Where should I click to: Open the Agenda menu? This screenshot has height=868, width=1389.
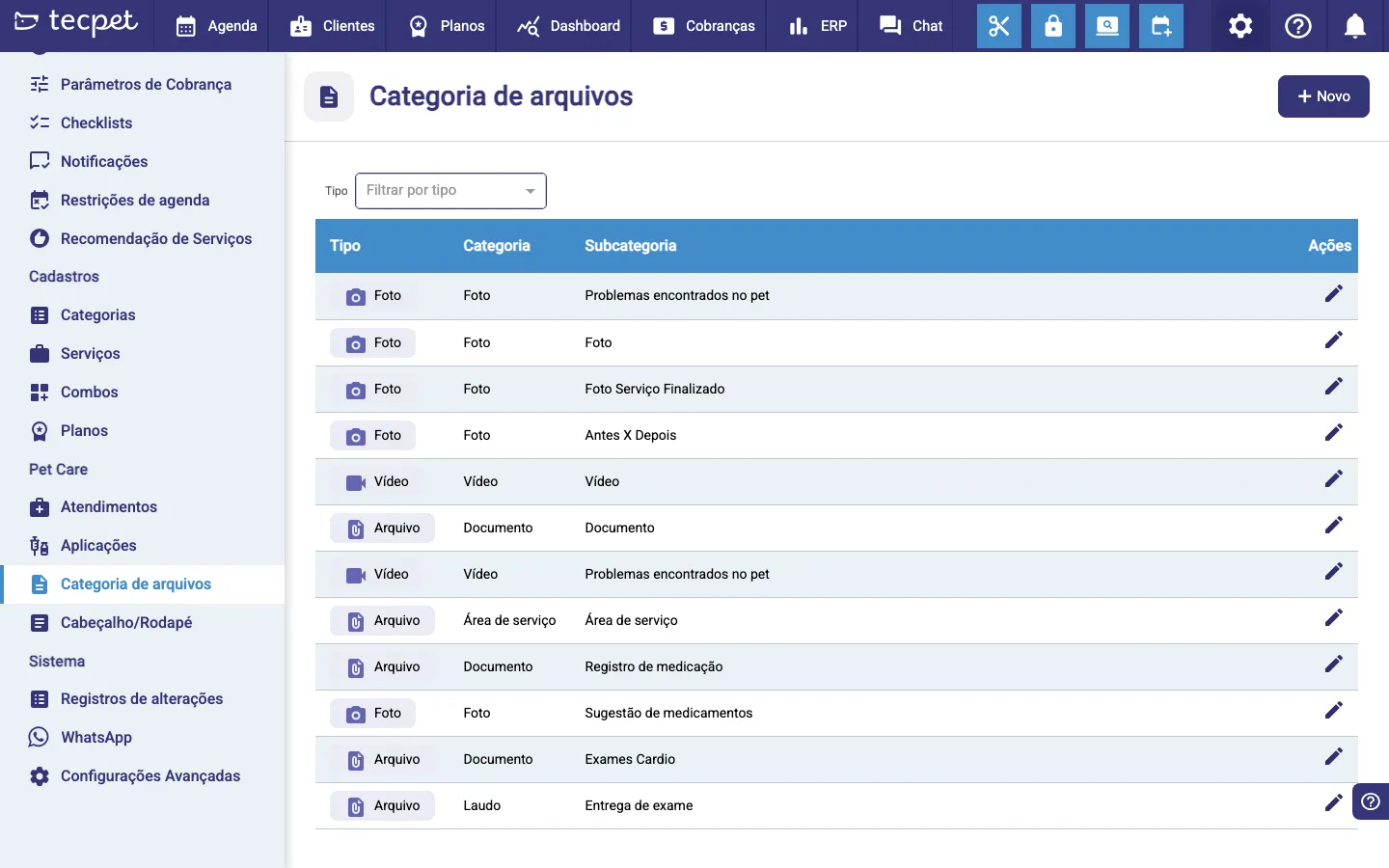point(216,26)
